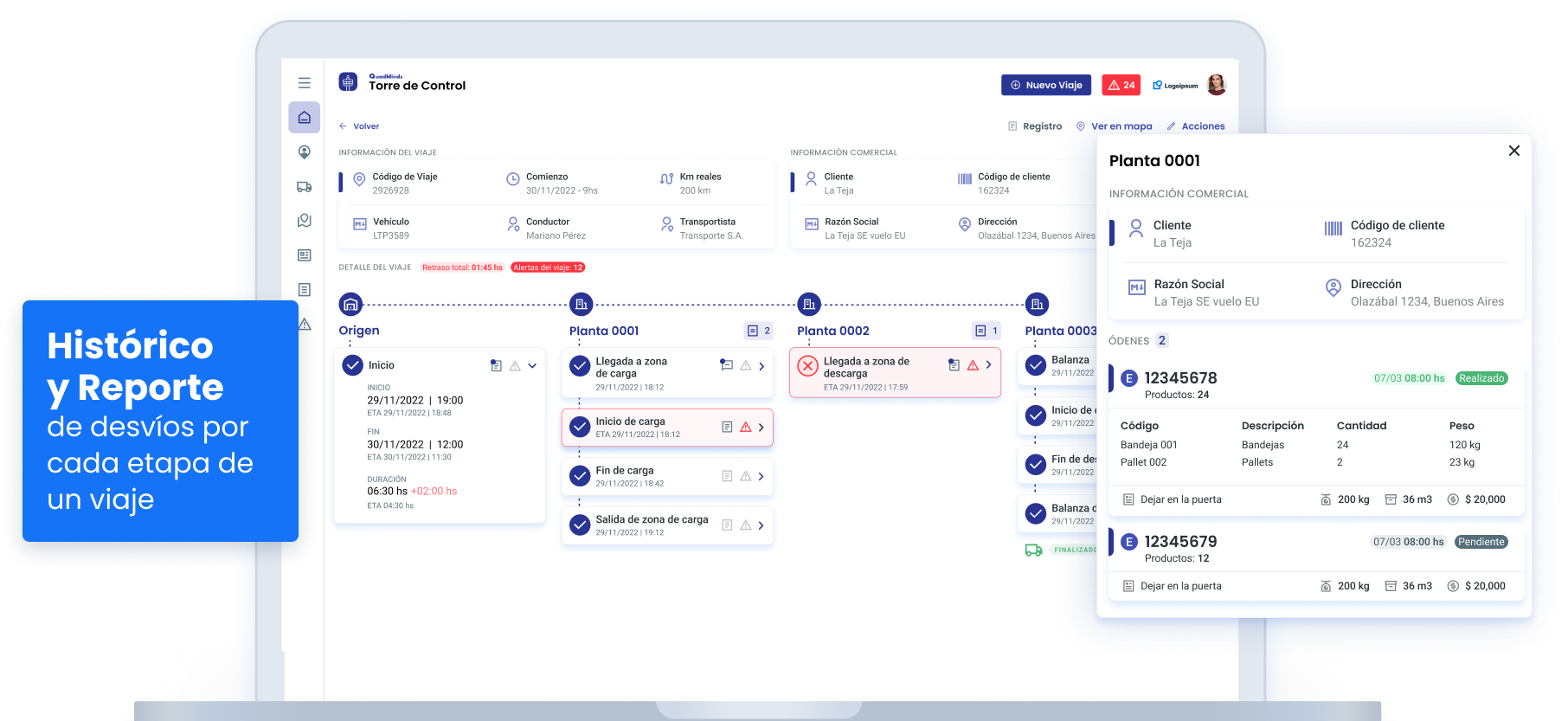
Task: Open the Acciones menu
Action: (x=1196, y=126)
